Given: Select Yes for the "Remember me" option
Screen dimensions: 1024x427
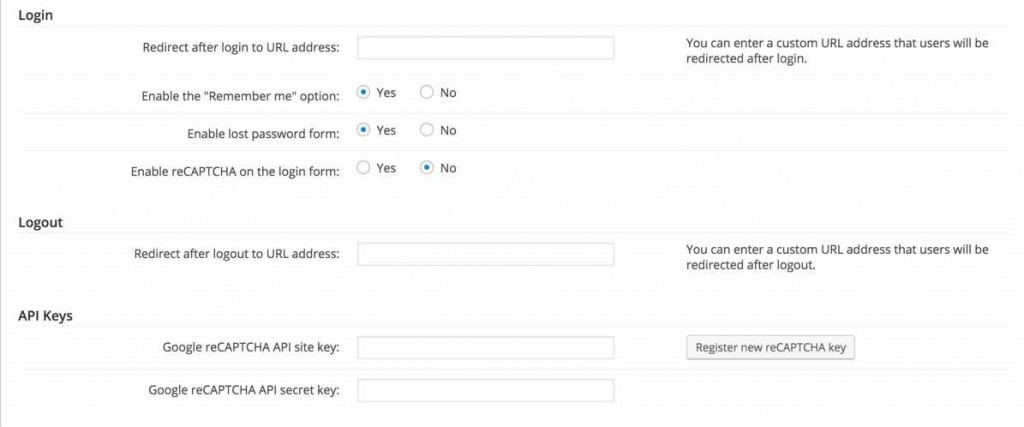Looking at the screenshot, I should click(x=364, y=93).
